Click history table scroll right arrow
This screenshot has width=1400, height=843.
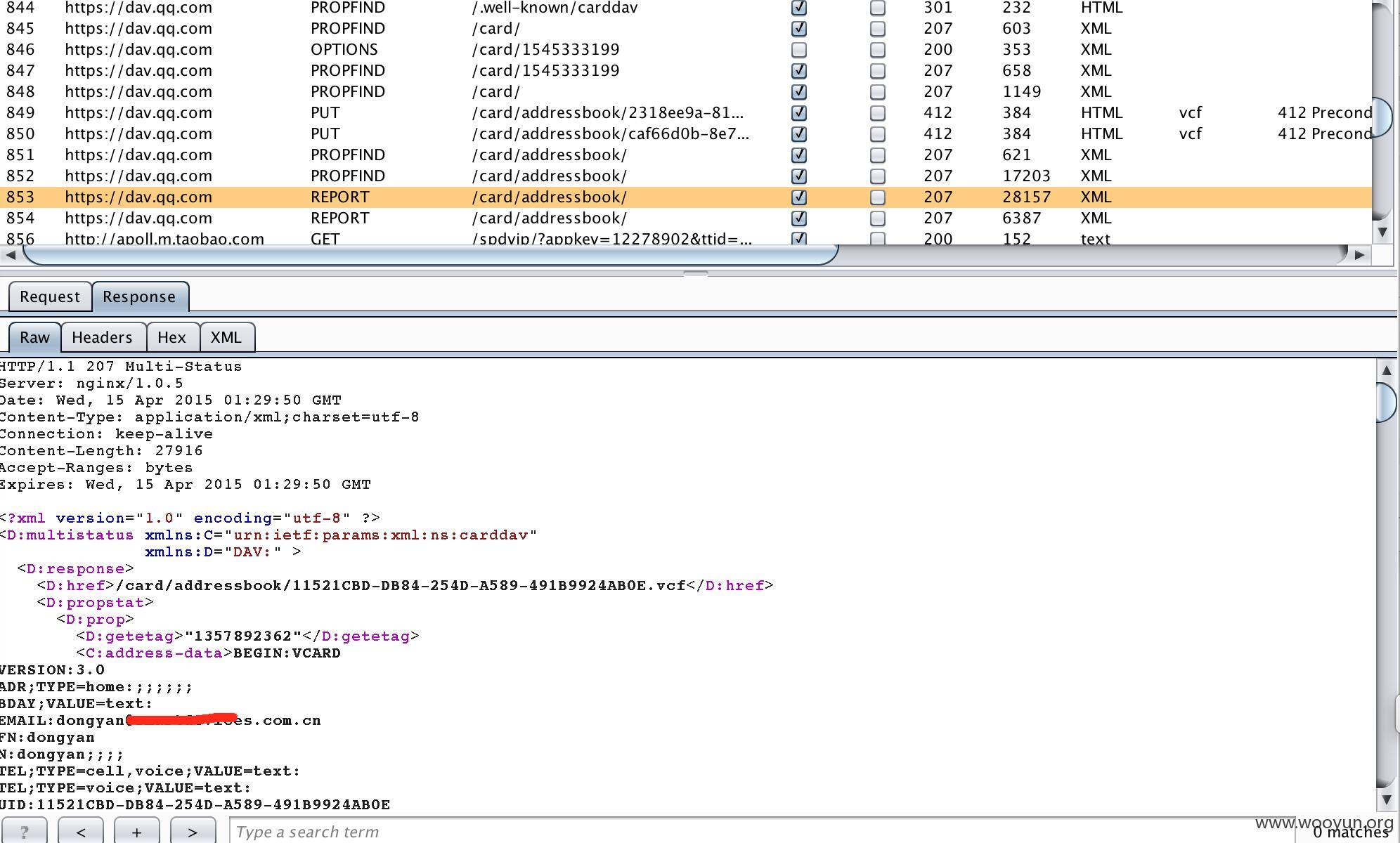click(1360, 255)
